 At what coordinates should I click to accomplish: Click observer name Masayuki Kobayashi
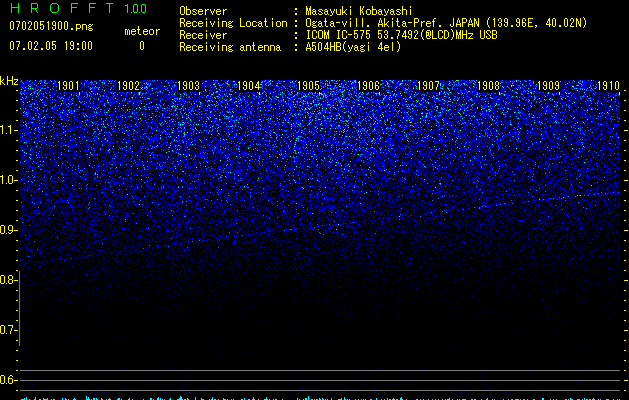click(x=359, y=11)
